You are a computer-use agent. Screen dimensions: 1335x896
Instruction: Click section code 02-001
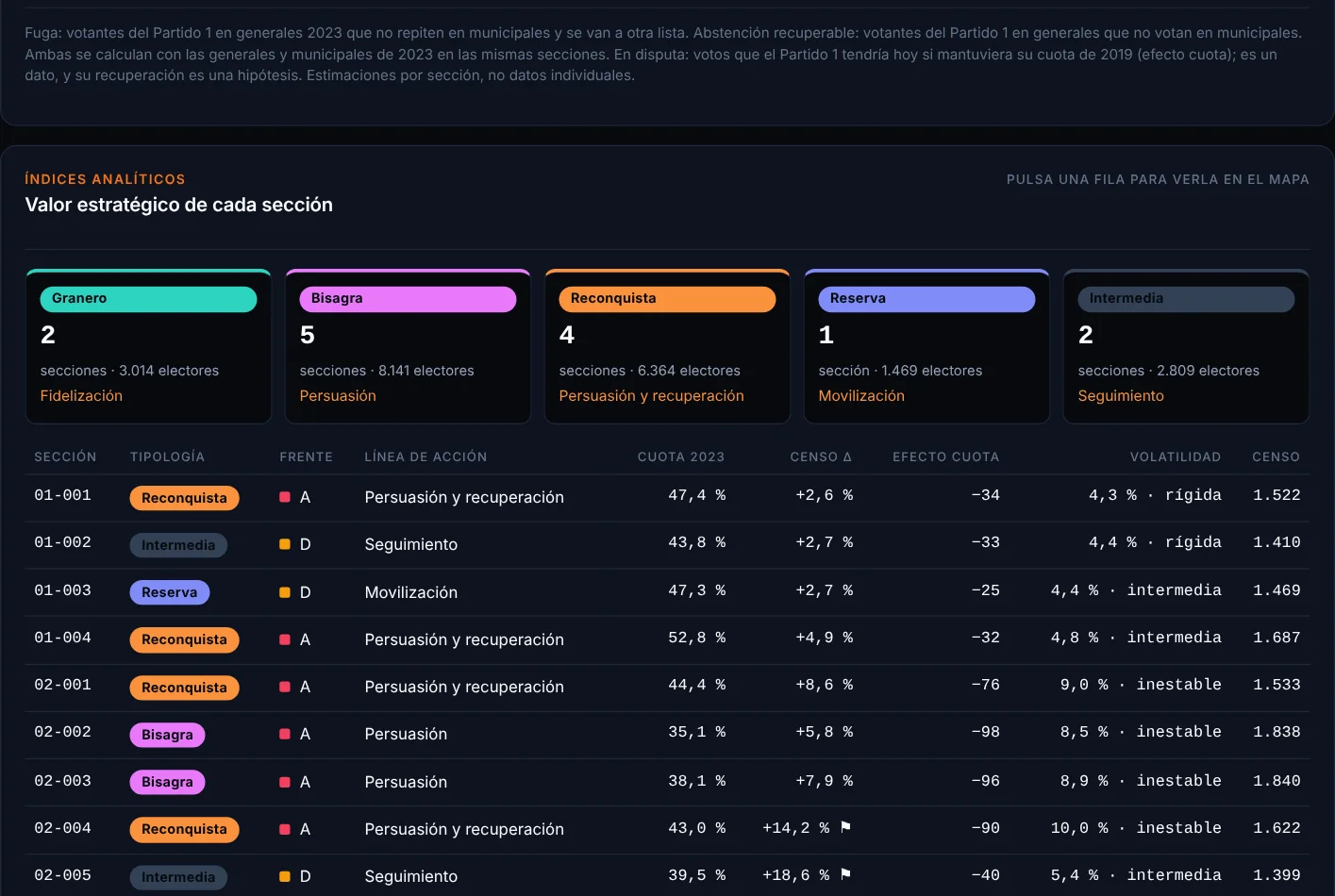point(62,685)
